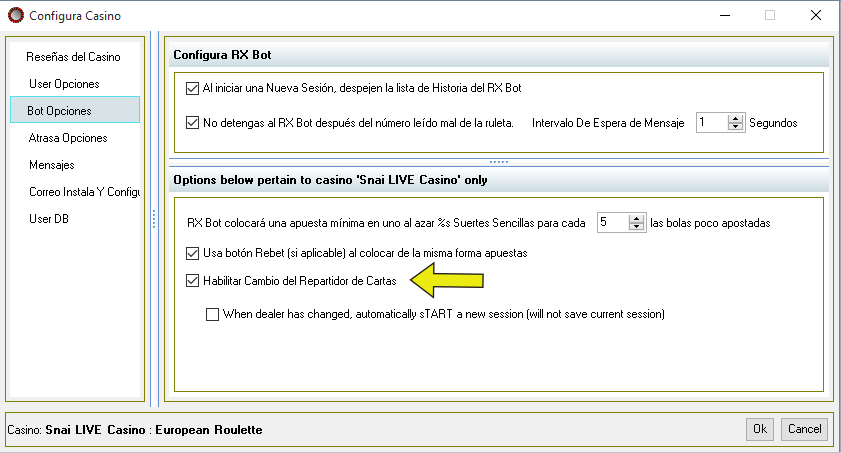Viewport: 841px width, 453px height.
Task: Decrease the Suertes Sencillas balls count
Action: [x=637, y=227]
